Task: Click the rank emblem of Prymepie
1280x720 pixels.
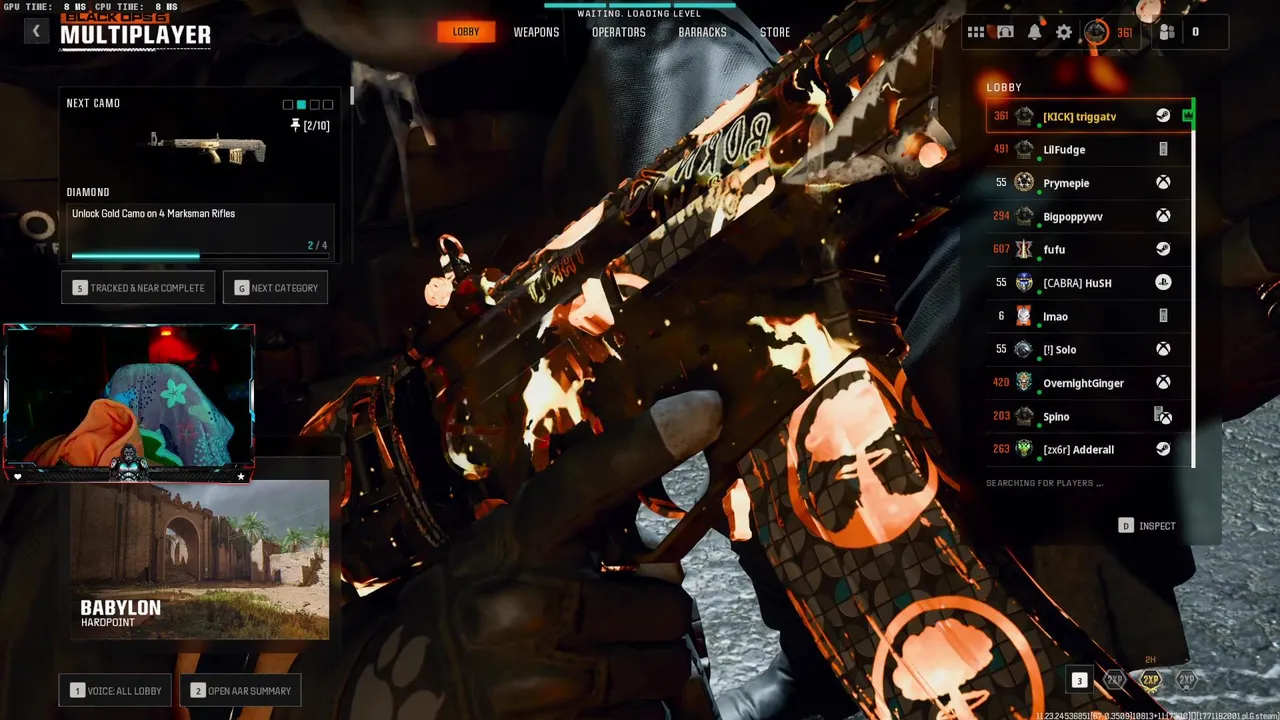Action: (1024, 182)
